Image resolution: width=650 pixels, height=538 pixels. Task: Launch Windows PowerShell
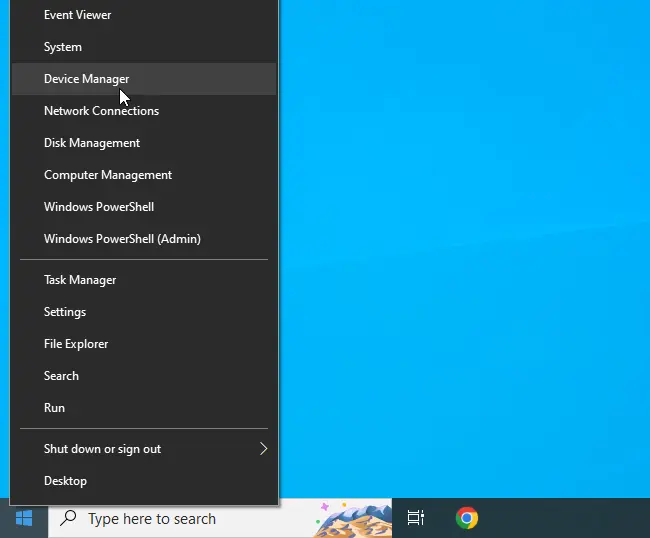click(144, 206)
